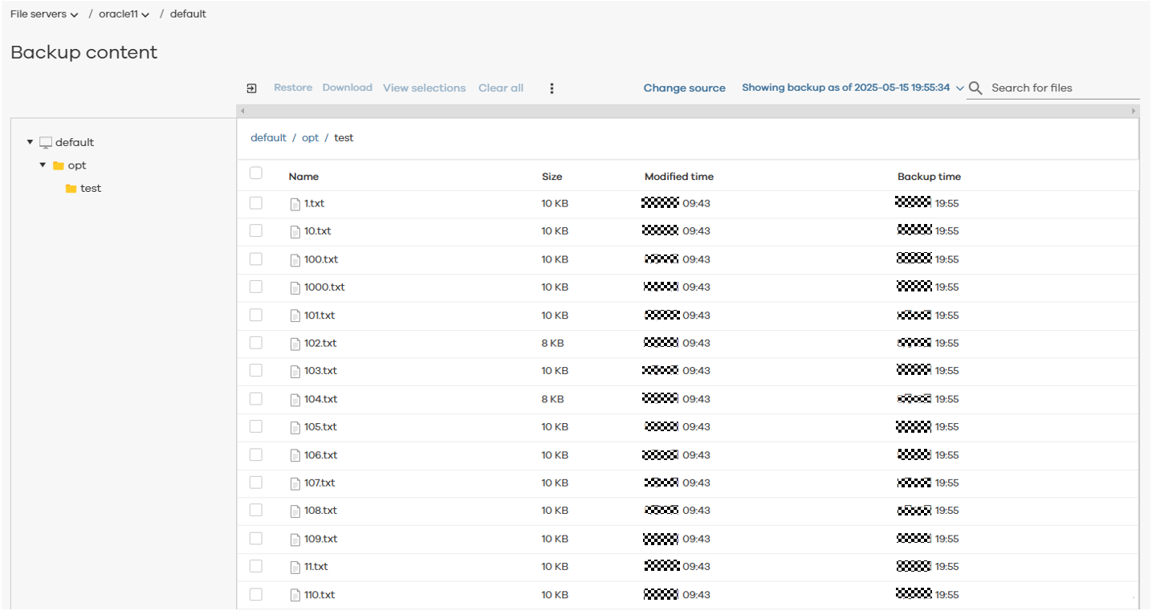Viewport: 1152px width, 611px height.
Task: Click the Change source link
Action: pos(684,88)
